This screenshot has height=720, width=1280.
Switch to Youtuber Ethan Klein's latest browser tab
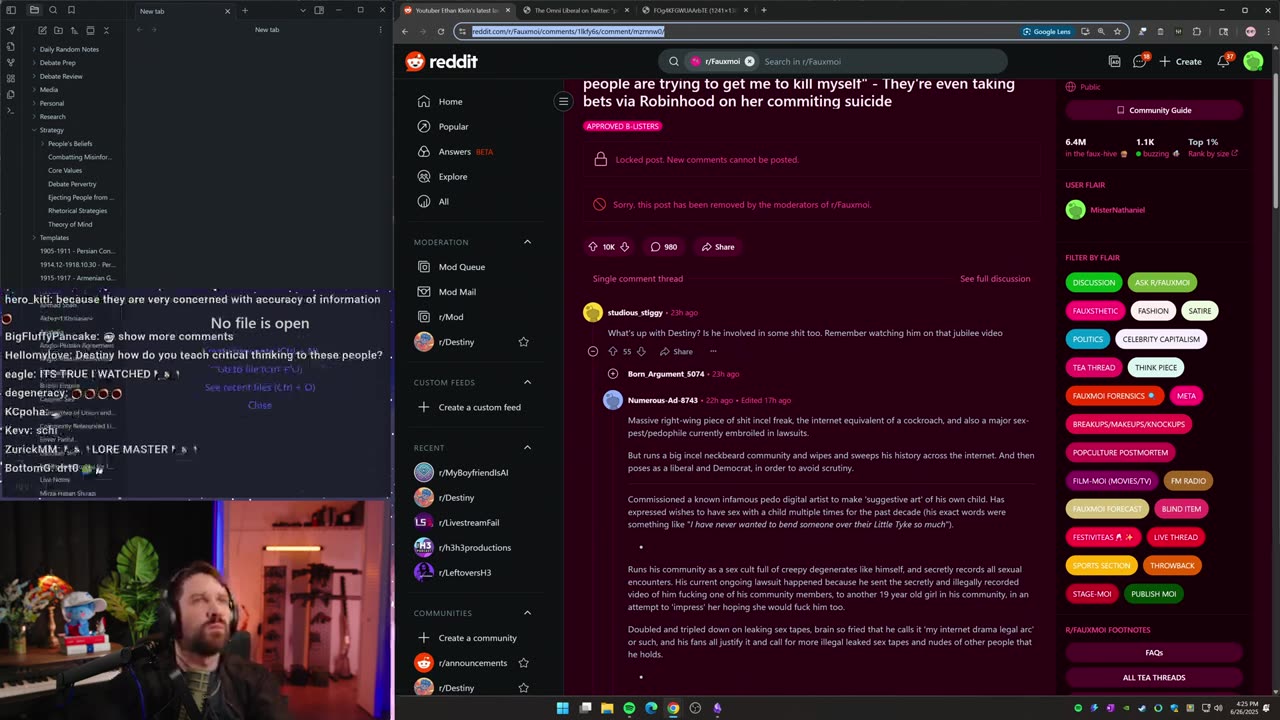456,10
